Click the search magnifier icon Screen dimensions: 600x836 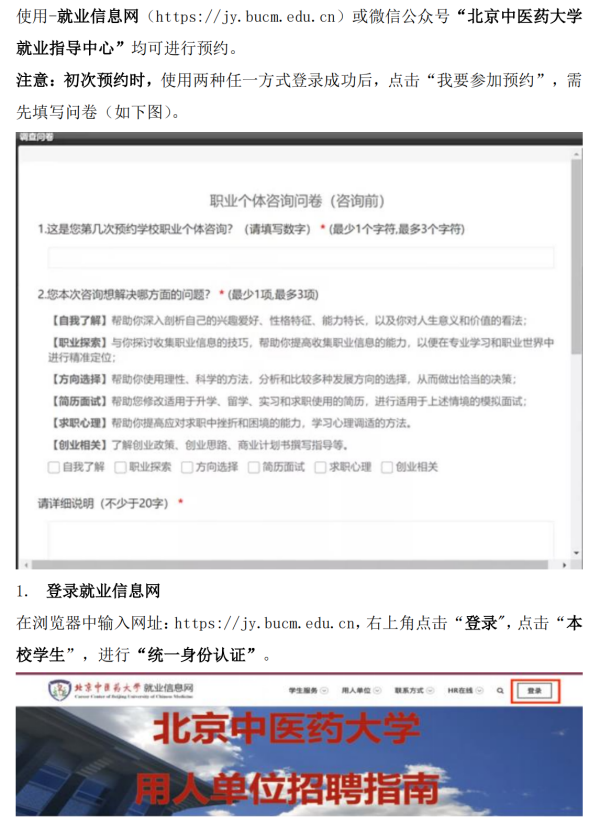pyautogui.click(x=499, y=690)
